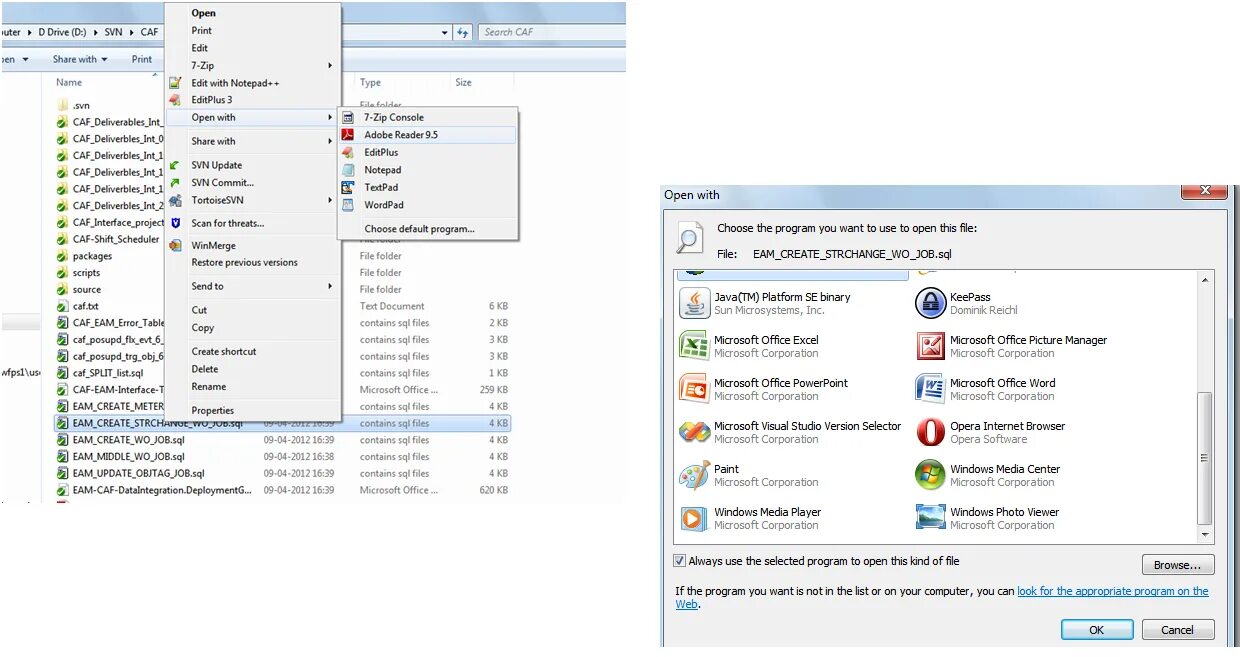
Task: Choose WordPad icon from submenu
Action: coord(348,205)
